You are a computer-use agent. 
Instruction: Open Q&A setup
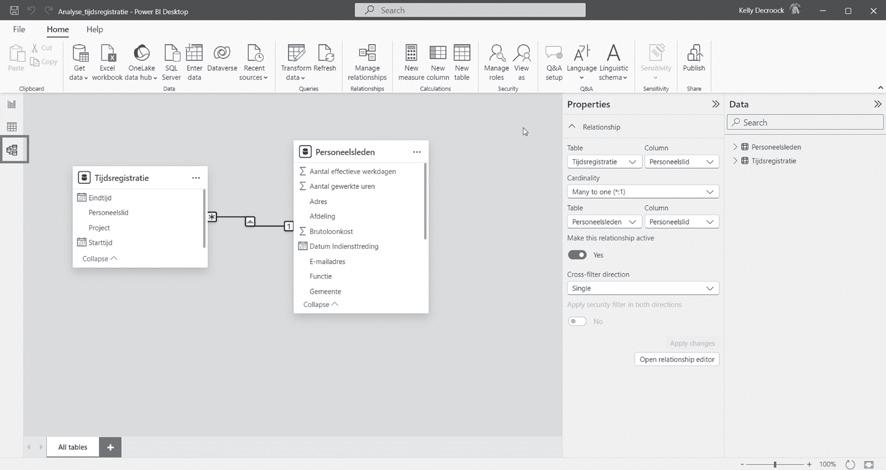[554, 62]
